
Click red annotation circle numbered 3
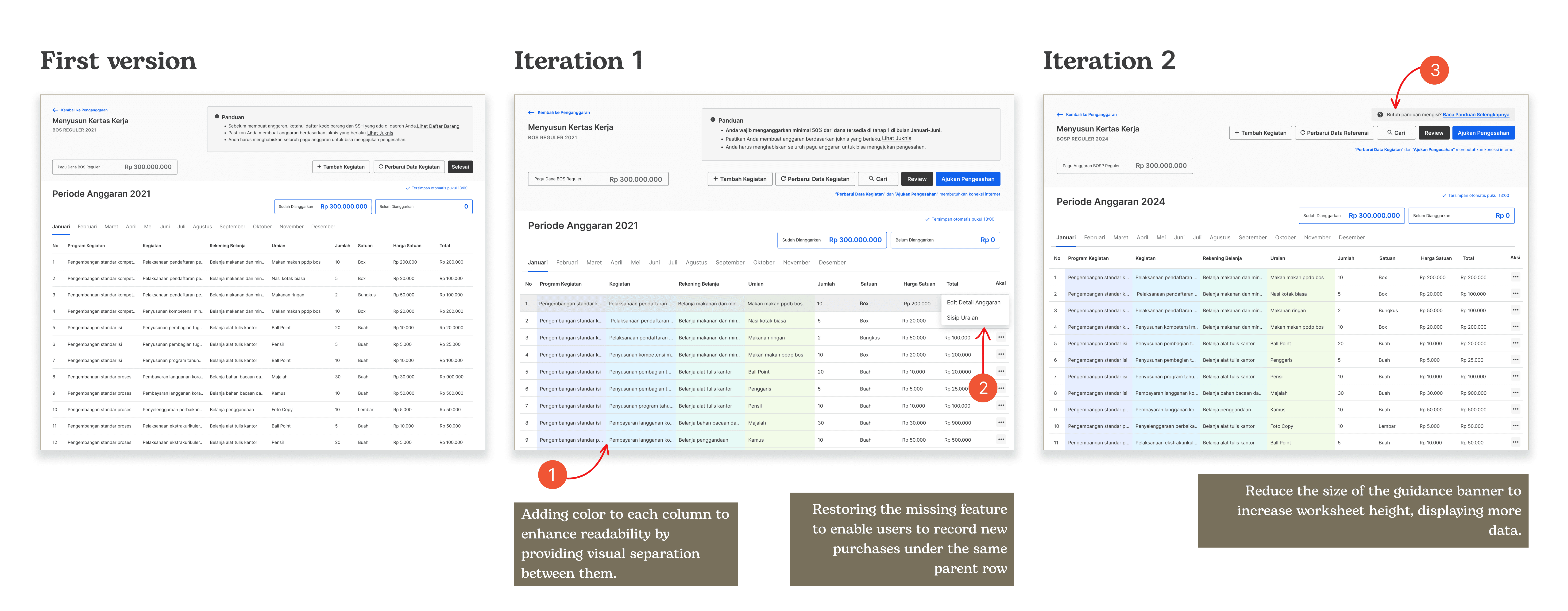point(1434,70)
